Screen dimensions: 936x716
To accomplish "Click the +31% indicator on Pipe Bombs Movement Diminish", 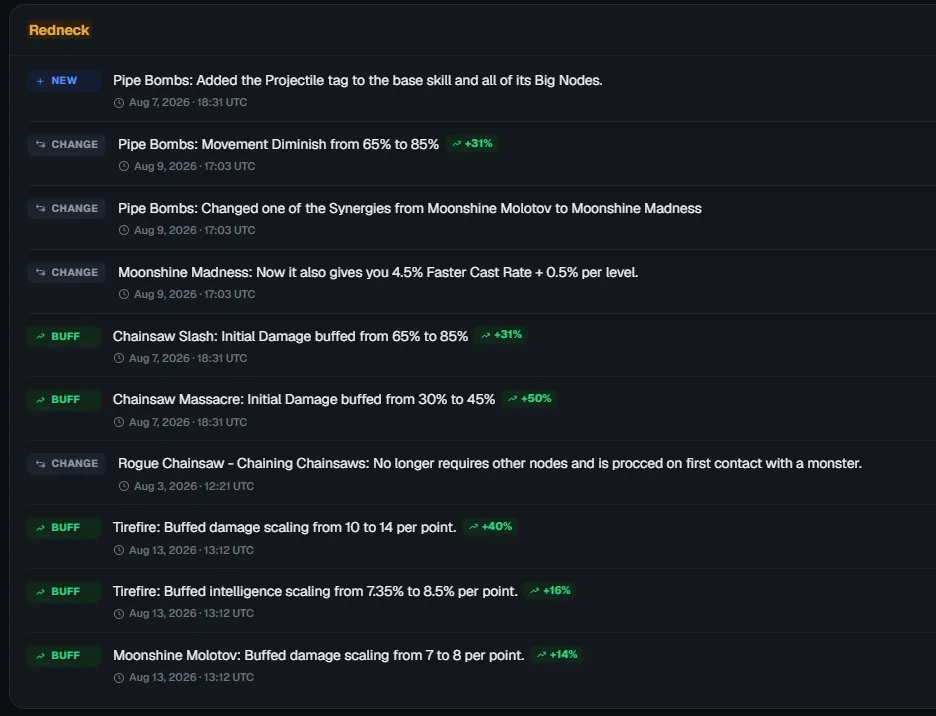I will pyautogui.click(x=472, y=144).
